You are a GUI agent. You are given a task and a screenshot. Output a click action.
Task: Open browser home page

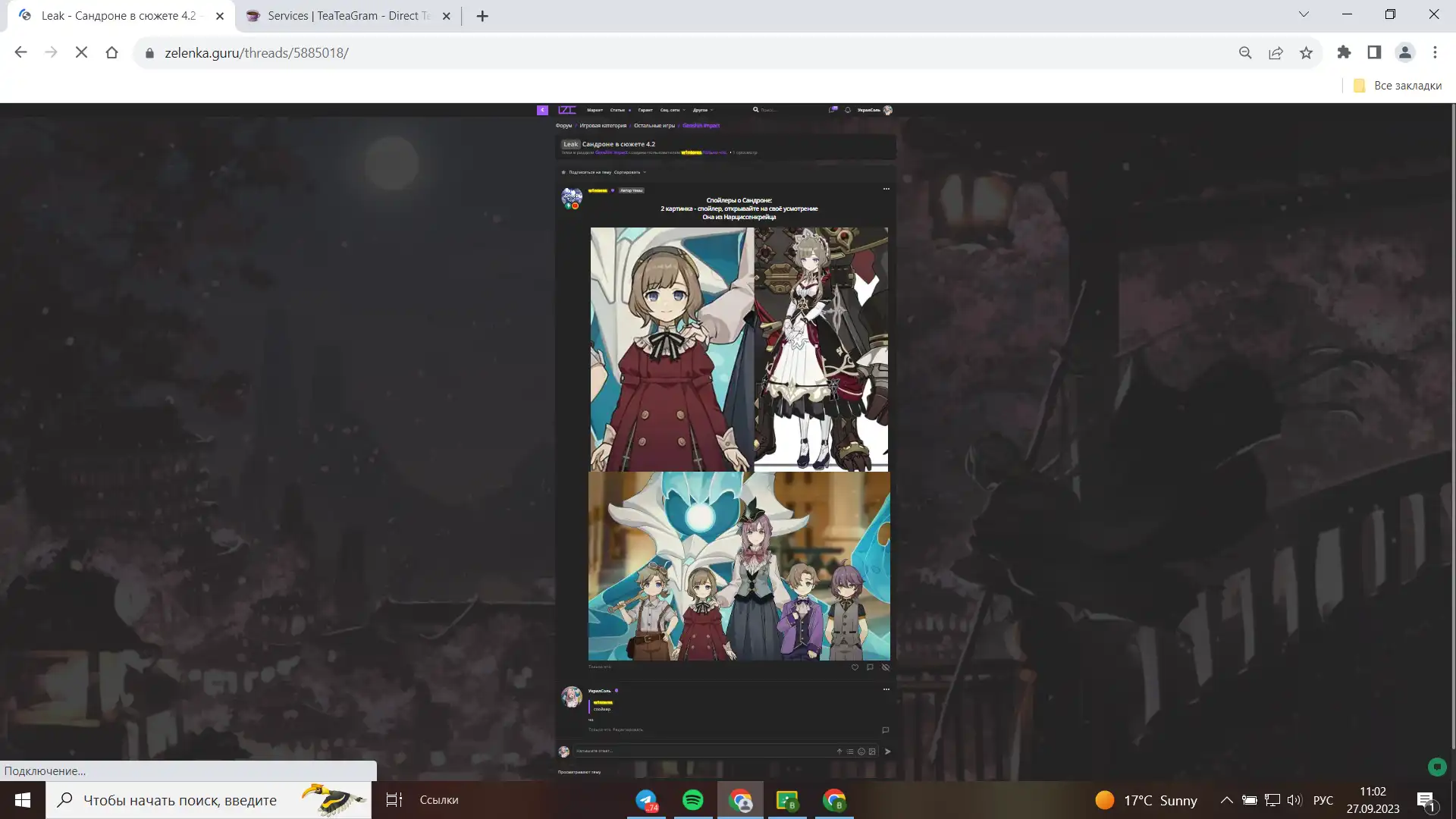[111, 52]
